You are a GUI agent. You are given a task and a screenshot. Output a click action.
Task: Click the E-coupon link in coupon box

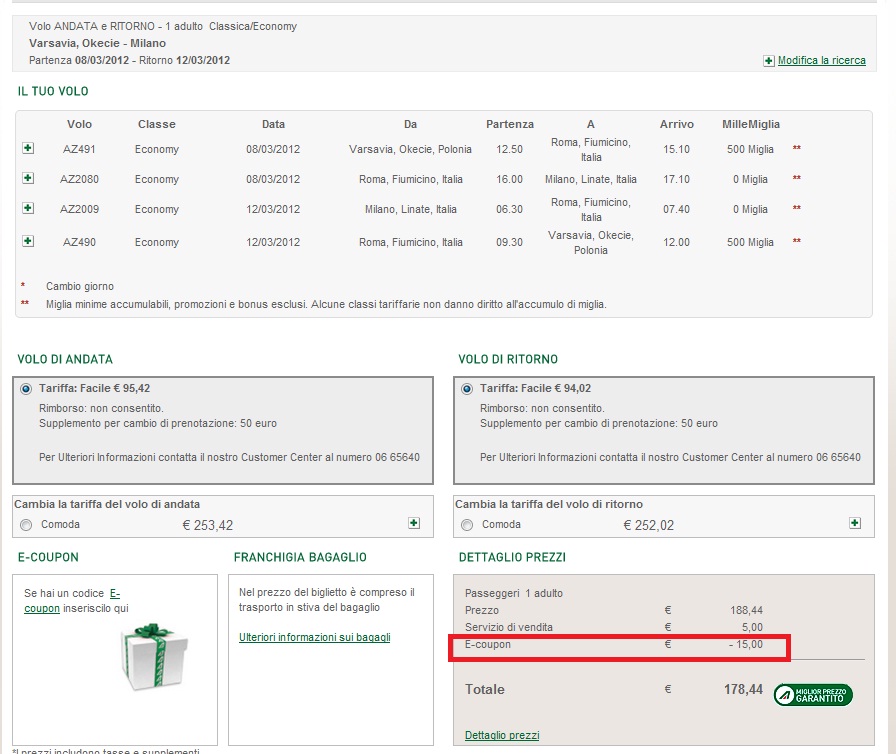(x=72, y=601)
